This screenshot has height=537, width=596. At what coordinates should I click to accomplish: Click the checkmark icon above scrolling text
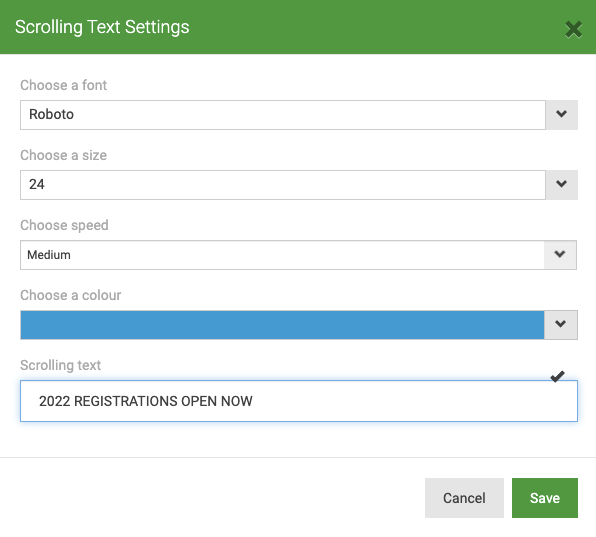pyautogui.click(x=557, y=377)
